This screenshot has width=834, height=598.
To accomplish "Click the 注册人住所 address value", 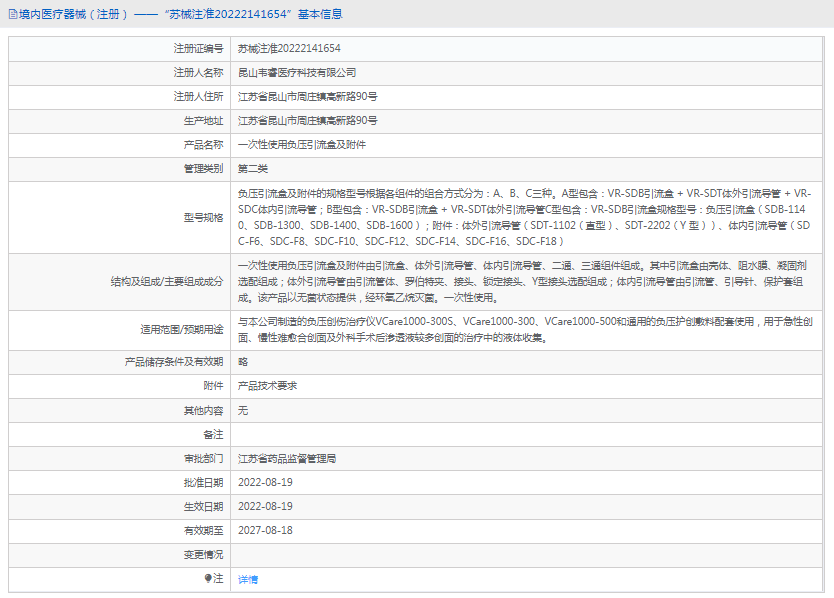I will (x=307, y=97).
